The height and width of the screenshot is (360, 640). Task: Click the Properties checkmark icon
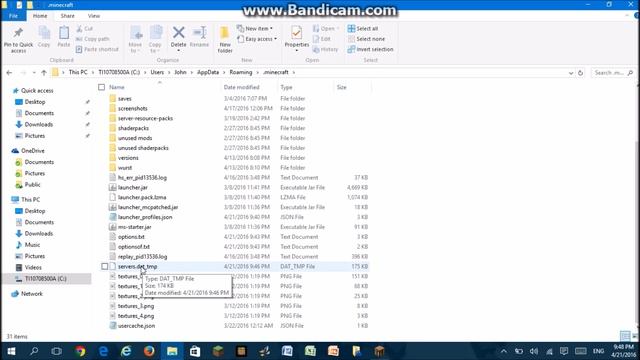coord(297,33)
